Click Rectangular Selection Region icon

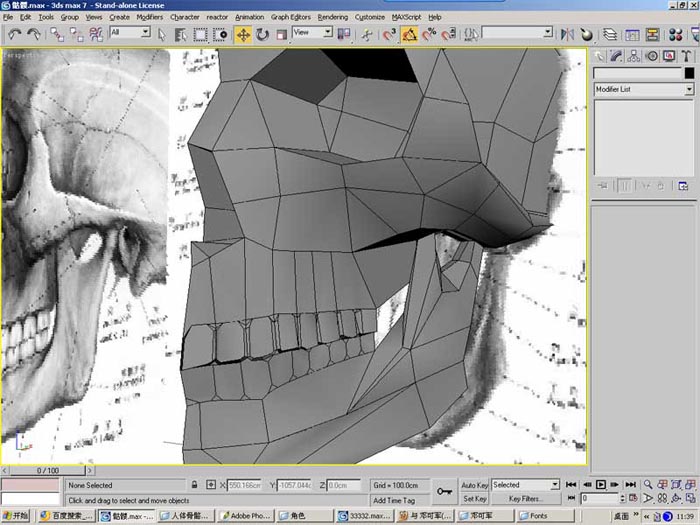200,34
